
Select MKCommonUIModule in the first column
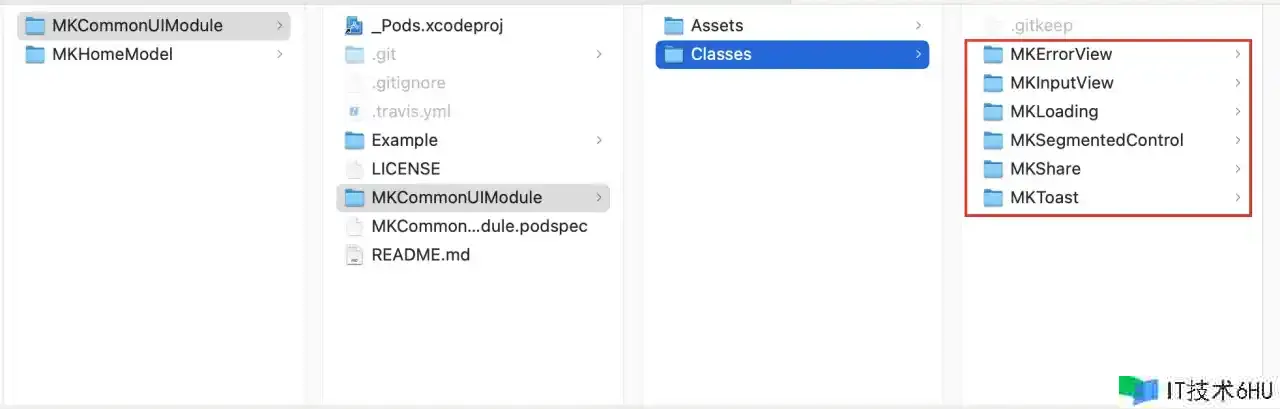137,26
